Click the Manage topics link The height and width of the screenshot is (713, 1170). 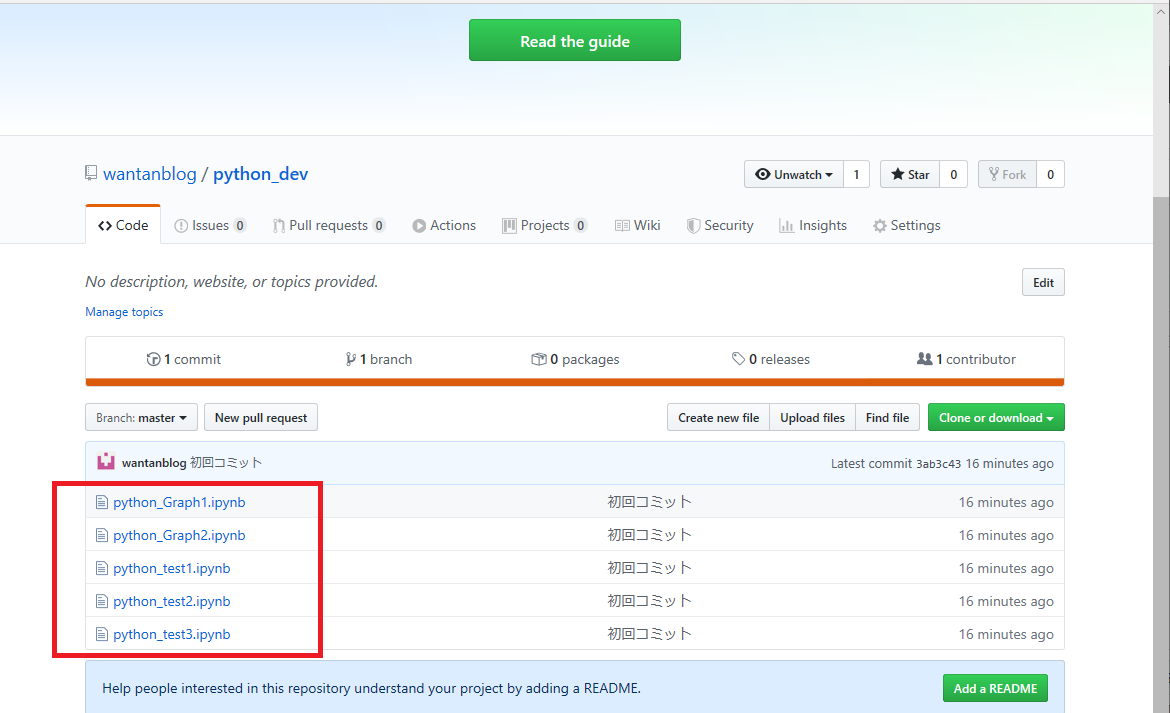click(x=124, y=312)
